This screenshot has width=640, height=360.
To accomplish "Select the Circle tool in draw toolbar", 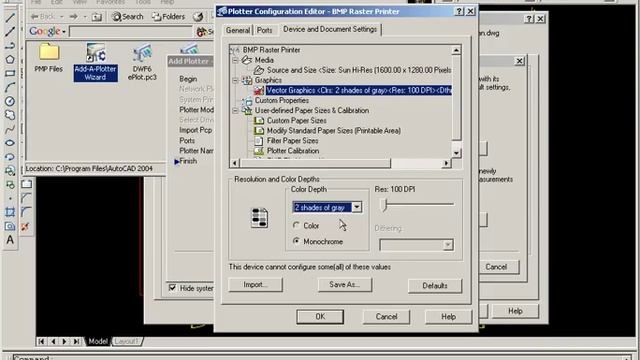I will pos(10,101).
